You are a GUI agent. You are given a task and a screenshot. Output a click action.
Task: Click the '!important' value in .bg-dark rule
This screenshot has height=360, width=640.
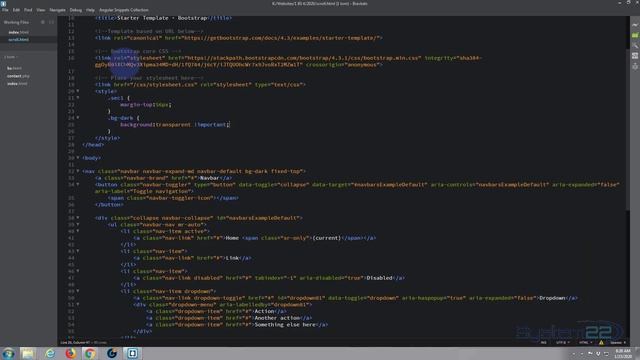coord(211,124)
